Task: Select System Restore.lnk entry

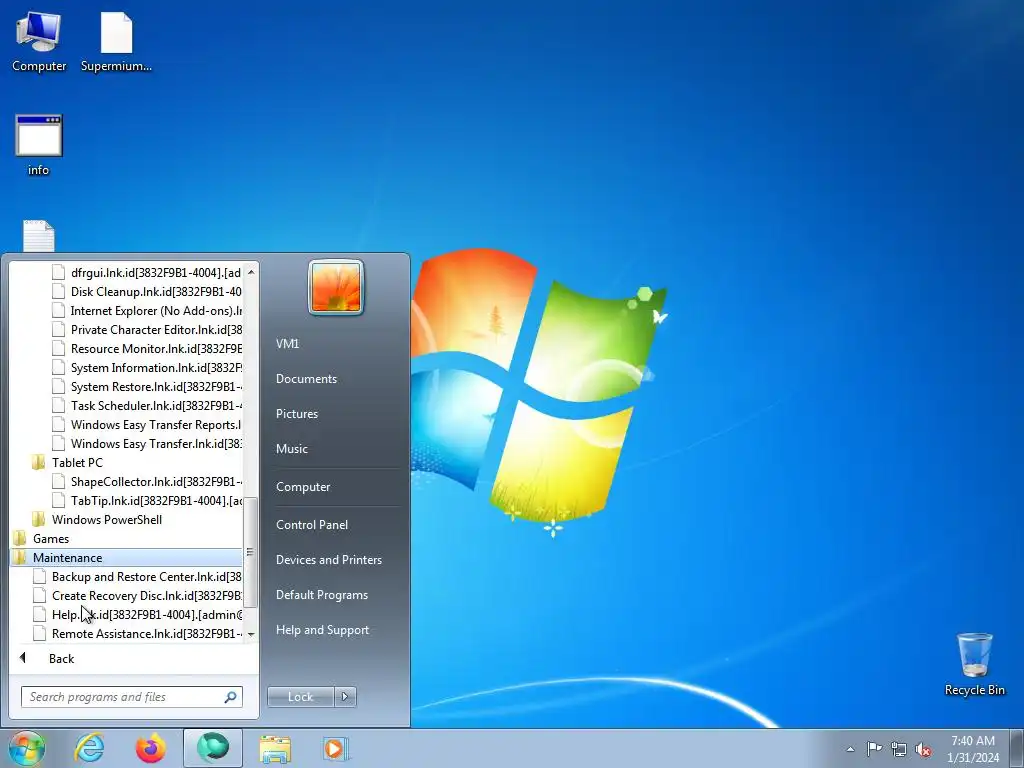Action: (146, 387)
